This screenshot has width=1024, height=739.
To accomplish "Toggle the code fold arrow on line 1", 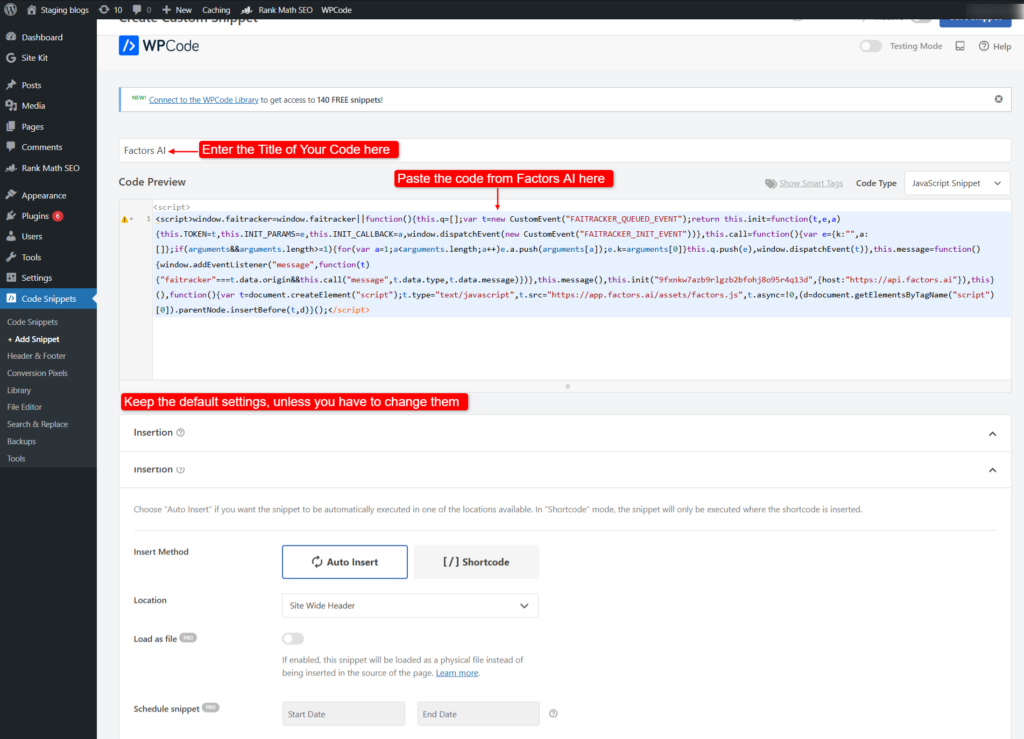I will pos(132,219).
